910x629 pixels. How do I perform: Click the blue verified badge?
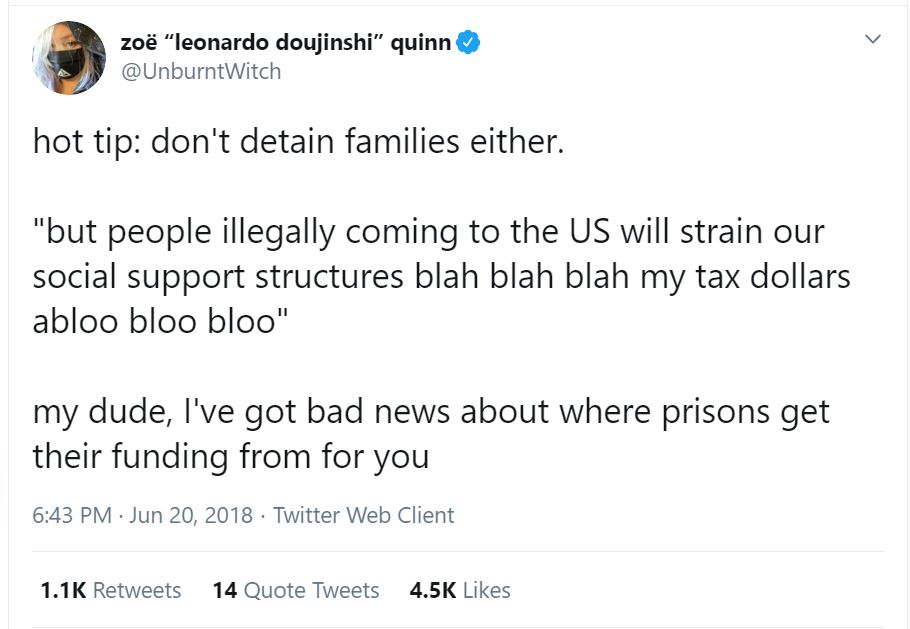(468, 44)
